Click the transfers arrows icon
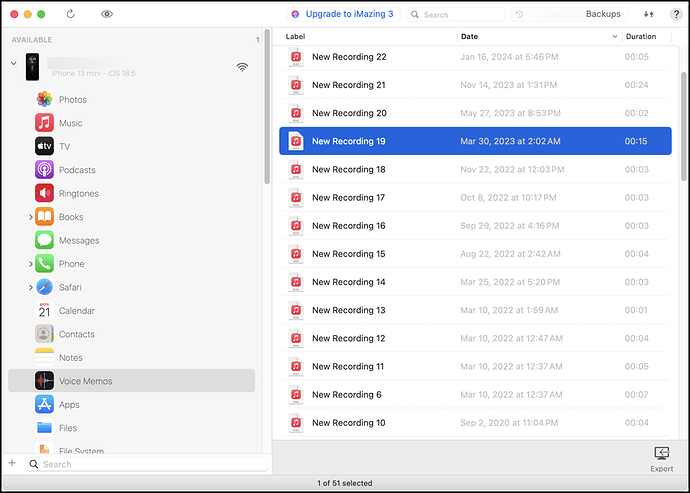The height and width of the screenshot is (493, 690). [649, 14]
